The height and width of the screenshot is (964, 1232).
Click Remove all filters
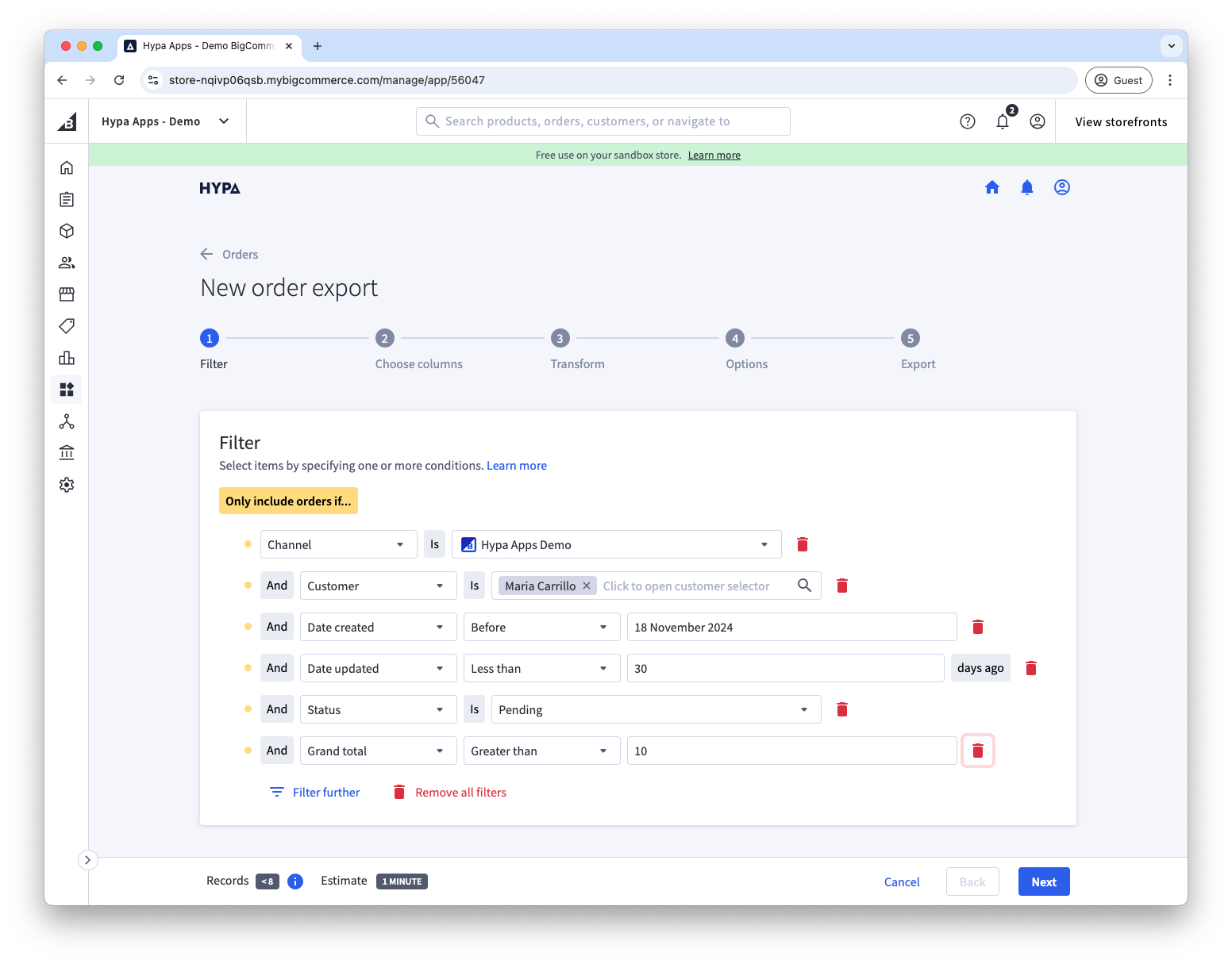[x=460, y=791]
